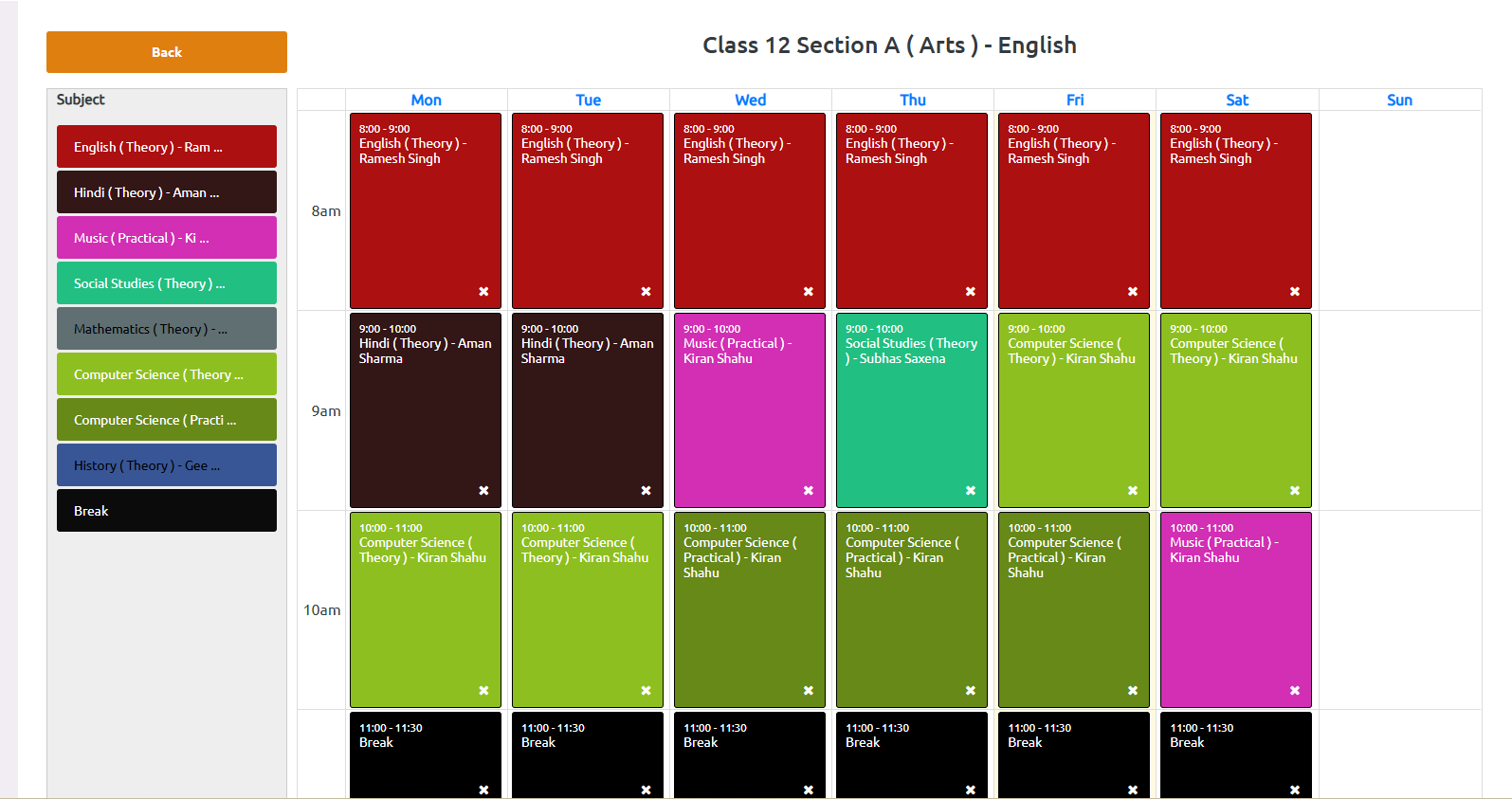Remove Monday 11:00 Break using X icon

tap(483, 790)
